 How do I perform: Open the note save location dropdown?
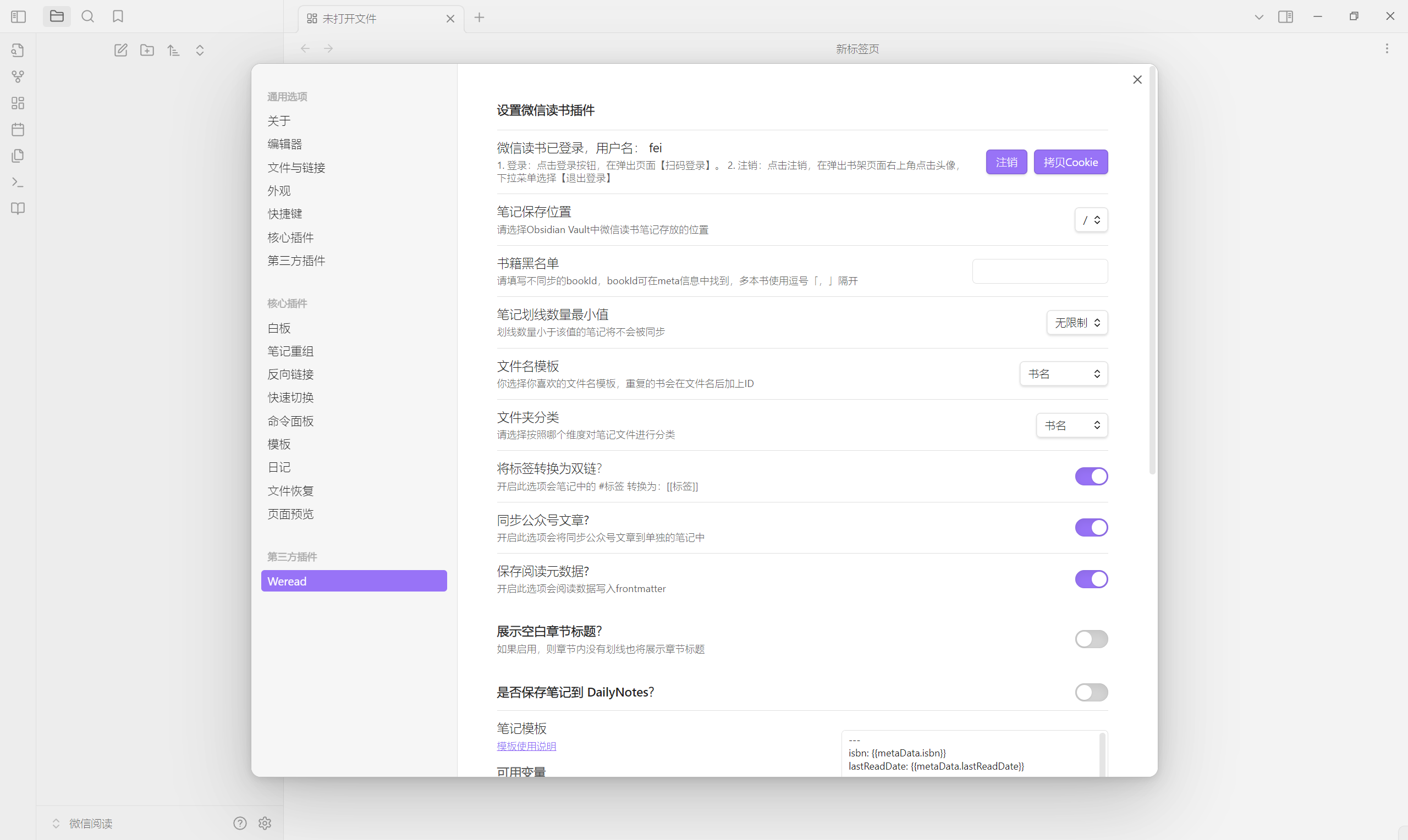[1091, 220]
